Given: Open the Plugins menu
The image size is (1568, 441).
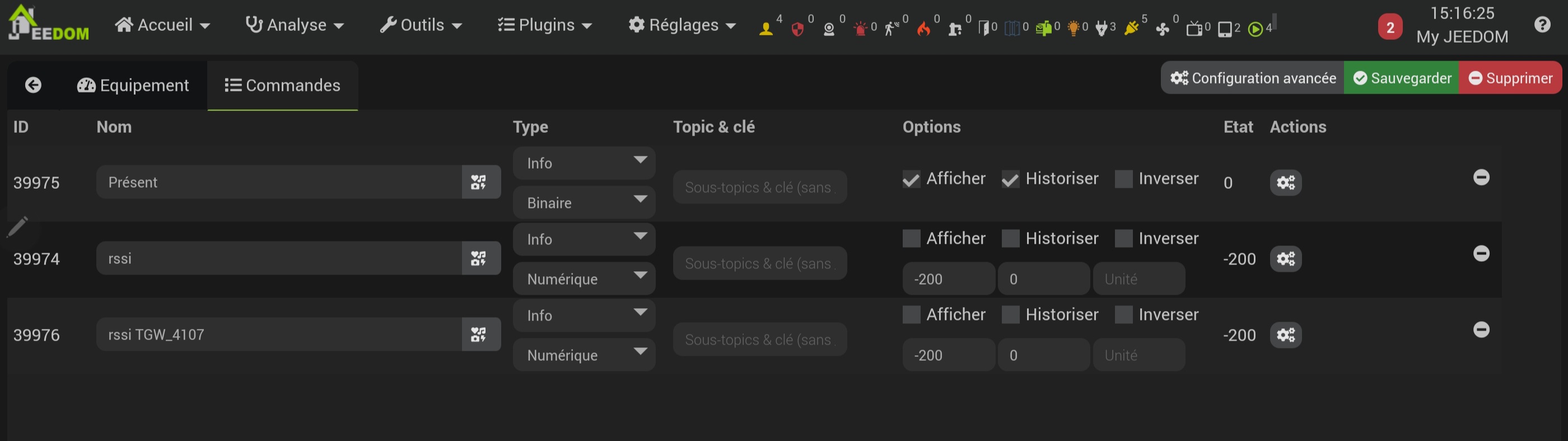Looking at the screenshot, I should 544,25.
